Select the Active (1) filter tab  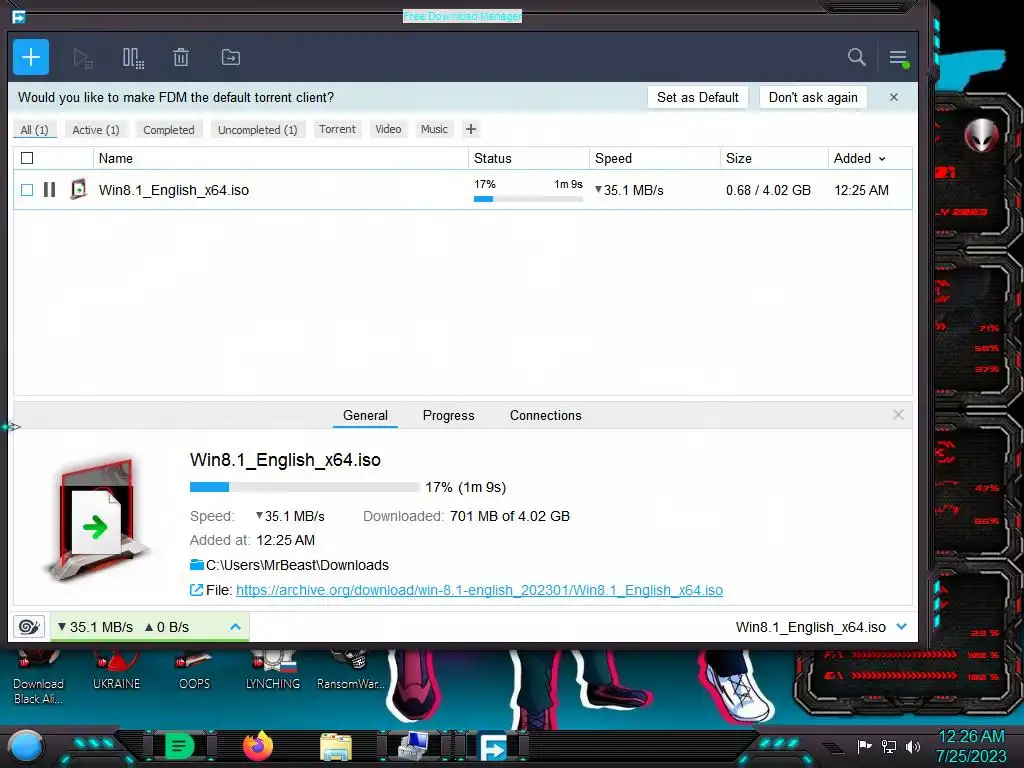(x=96, y=130)
